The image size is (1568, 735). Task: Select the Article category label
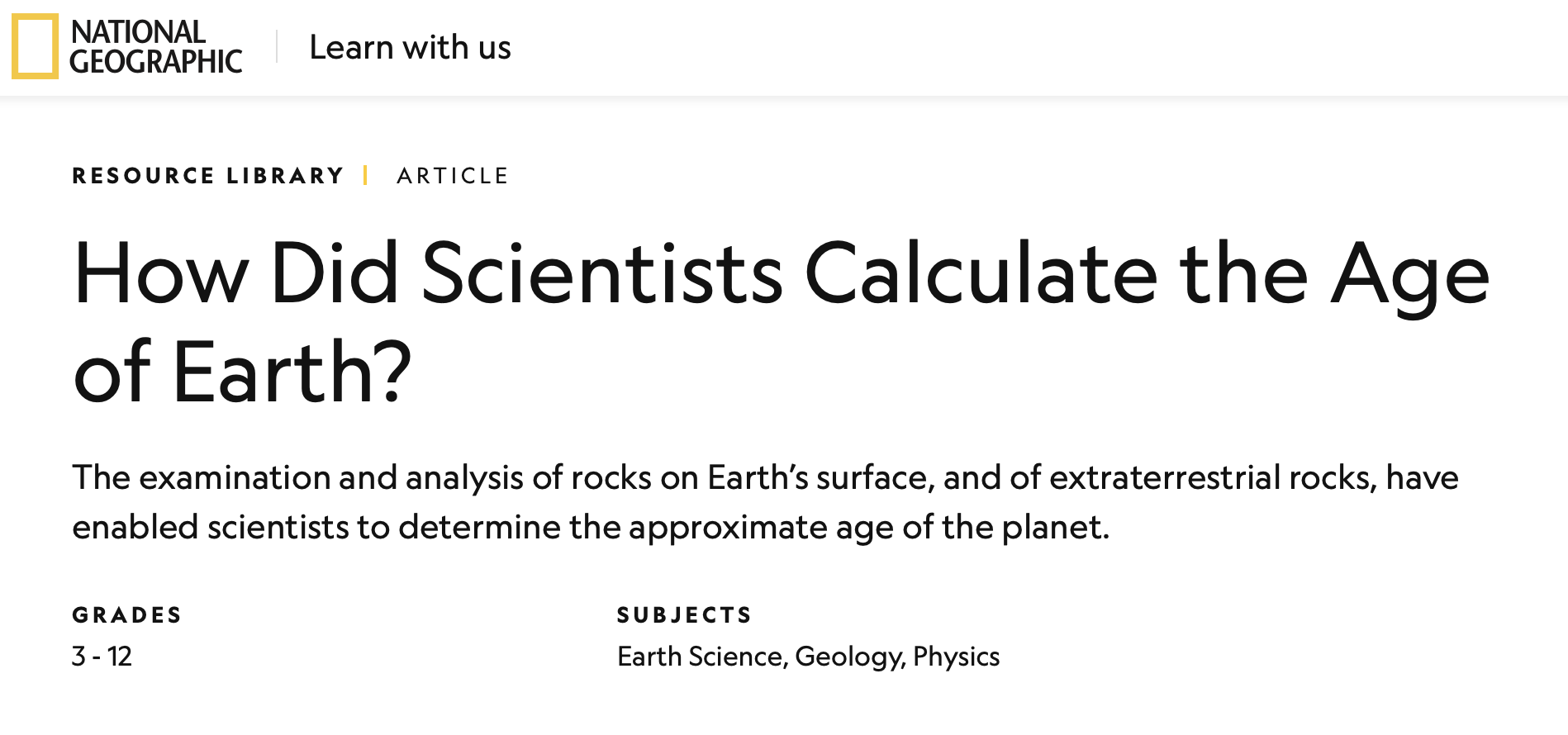[x=452, y=176]
